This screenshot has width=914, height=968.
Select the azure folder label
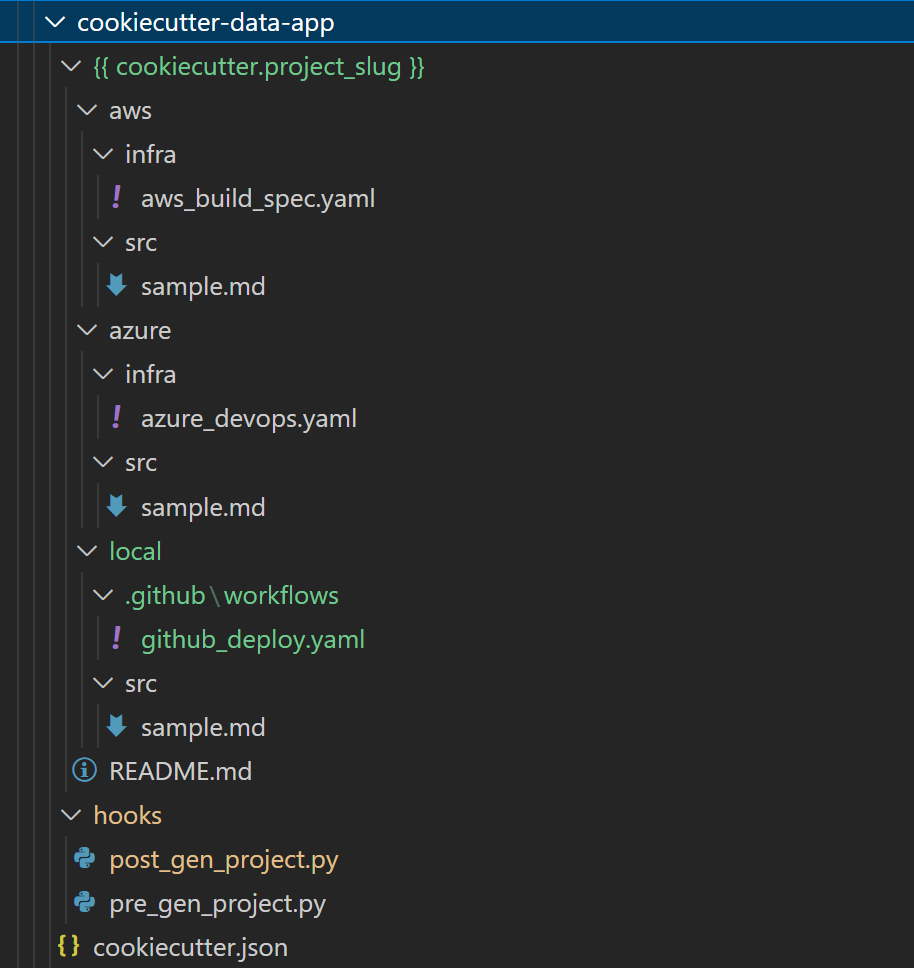[x=140, y=331]
